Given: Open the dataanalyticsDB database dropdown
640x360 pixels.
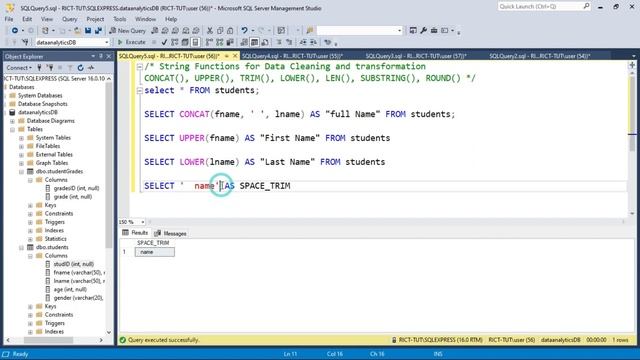Looking at the screenshot, I should 107,42.
